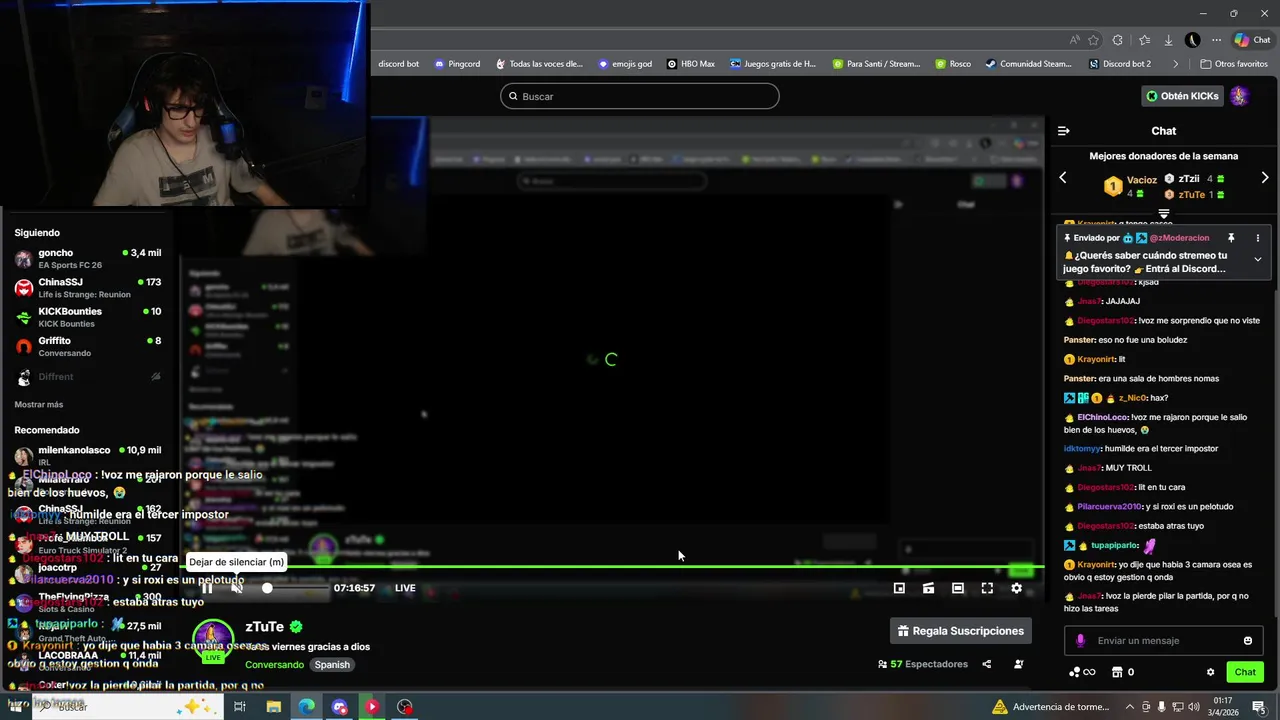
Task: Open Edge favorites list icon
Action: (1143, 40)
